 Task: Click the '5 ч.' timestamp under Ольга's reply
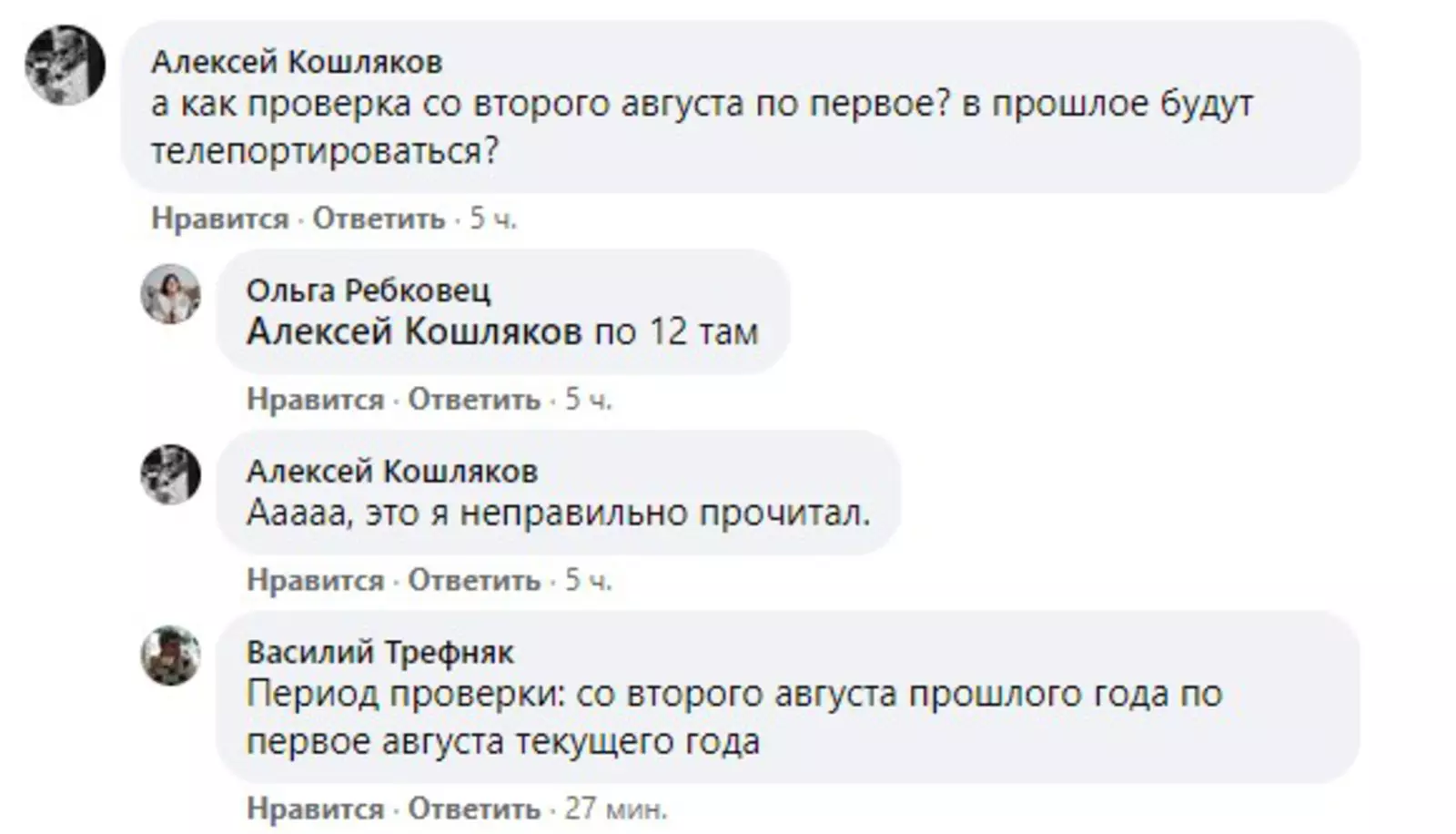(588, 400)
